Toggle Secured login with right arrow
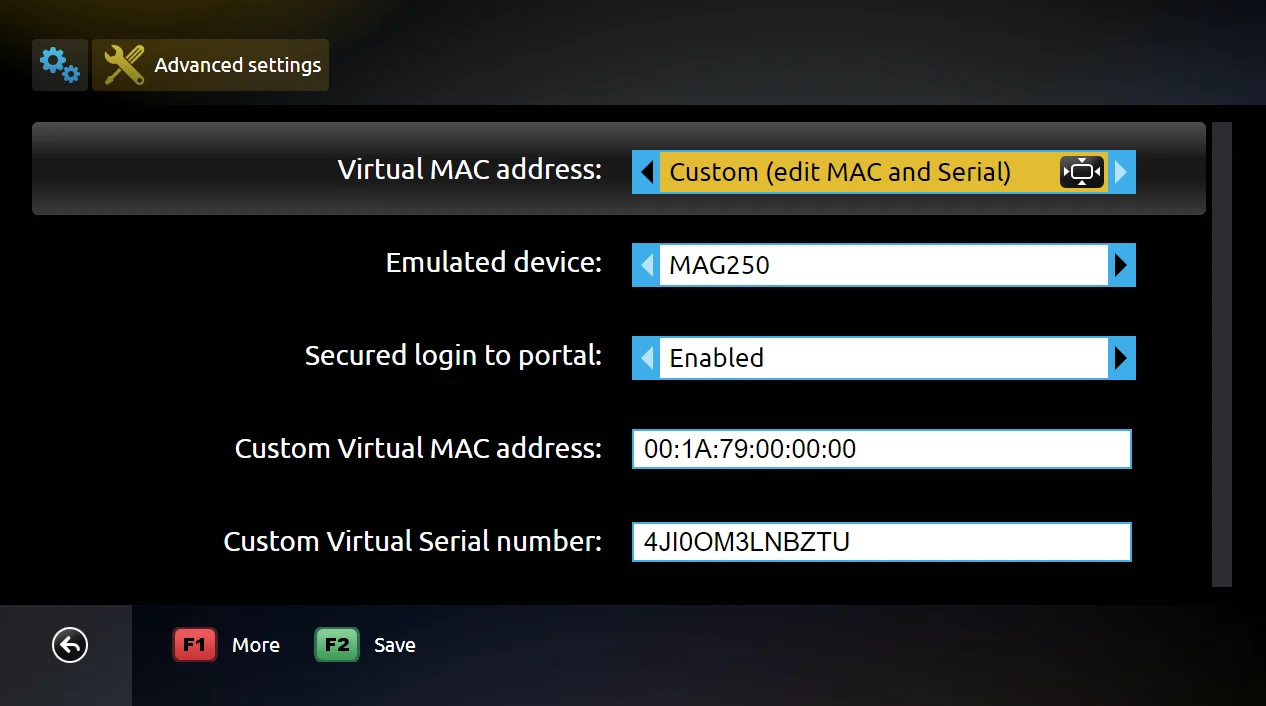Image resolution: width=1266 pixels, height=706 pixels. 1121,358
